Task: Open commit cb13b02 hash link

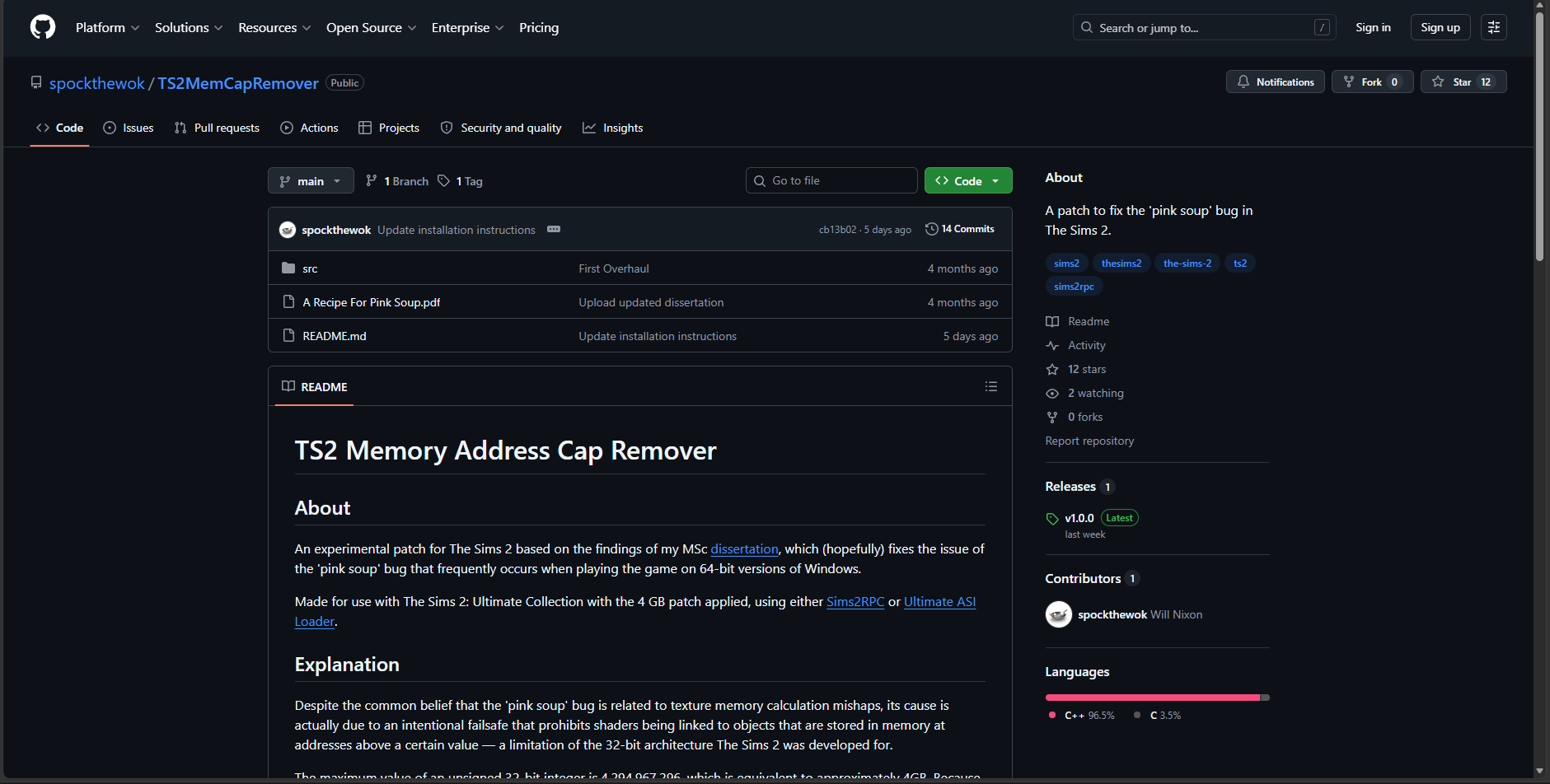Action: pos(838,230)
